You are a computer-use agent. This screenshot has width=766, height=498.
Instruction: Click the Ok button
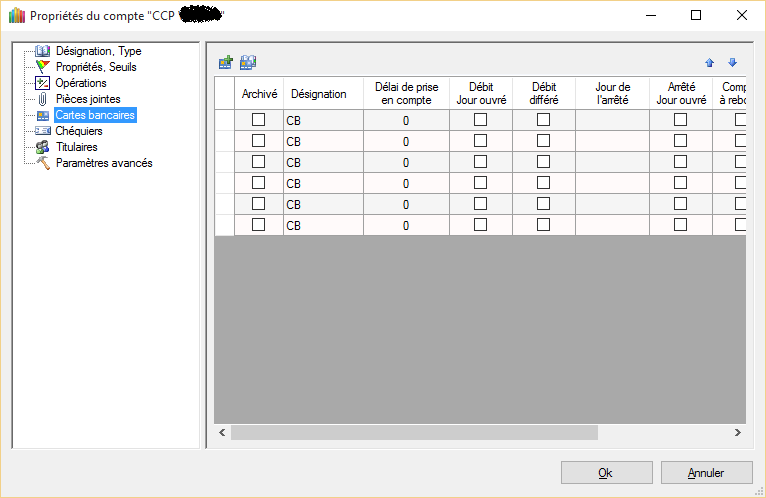pyautogui.click(x=606, y=473)
